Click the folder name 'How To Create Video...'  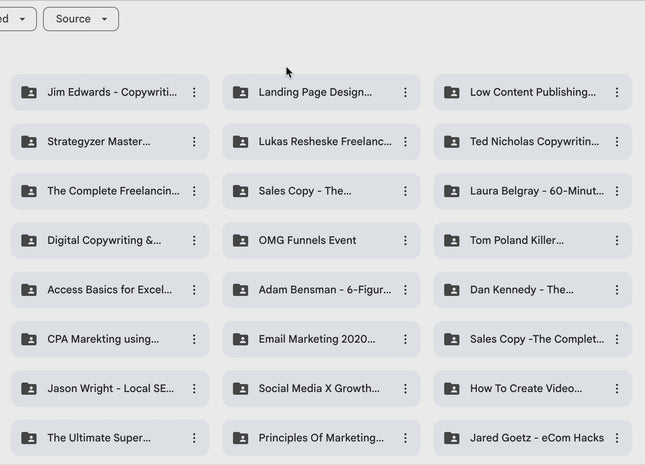pos(526,388)
